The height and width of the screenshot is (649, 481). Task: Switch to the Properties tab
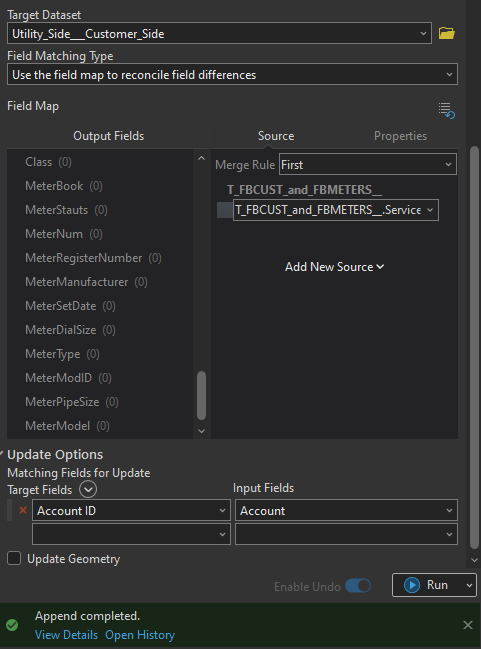pyautogui.click(x=400, y=136)
